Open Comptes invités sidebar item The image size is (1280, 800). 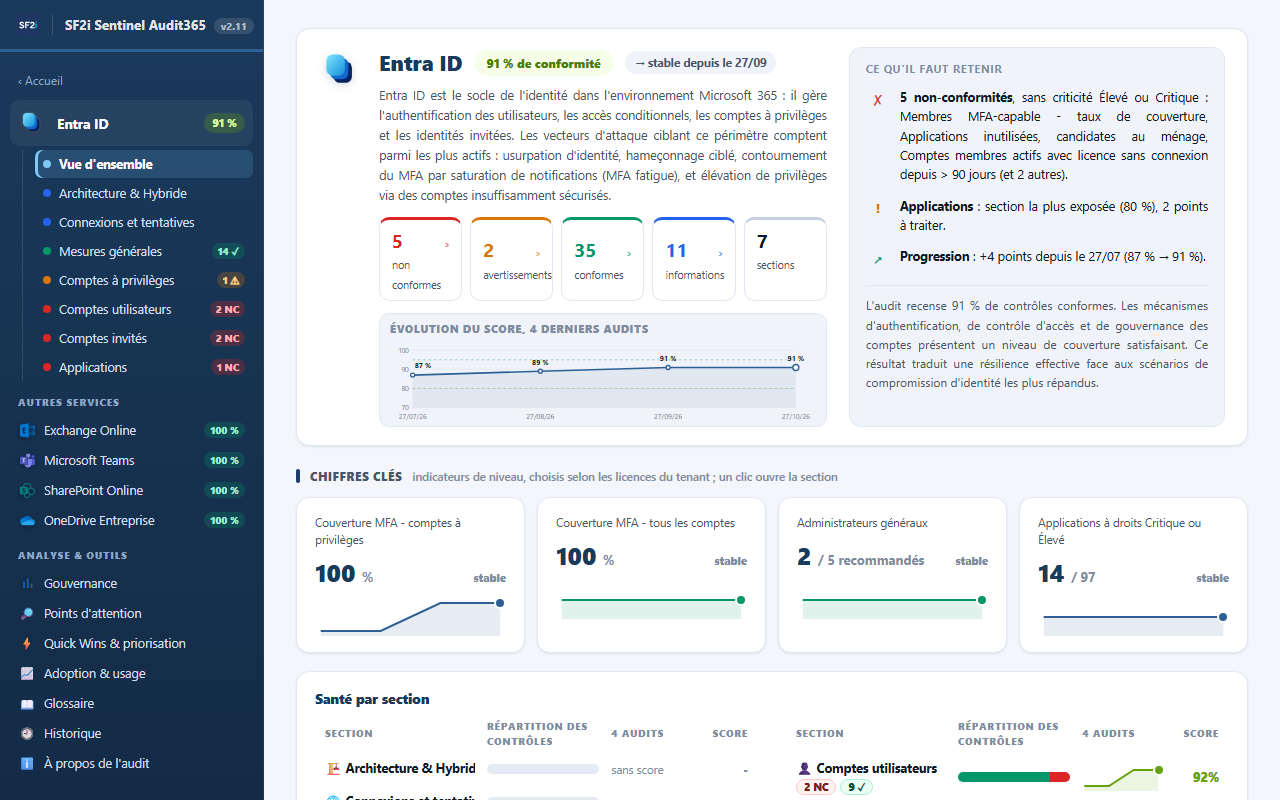[144, 339]
